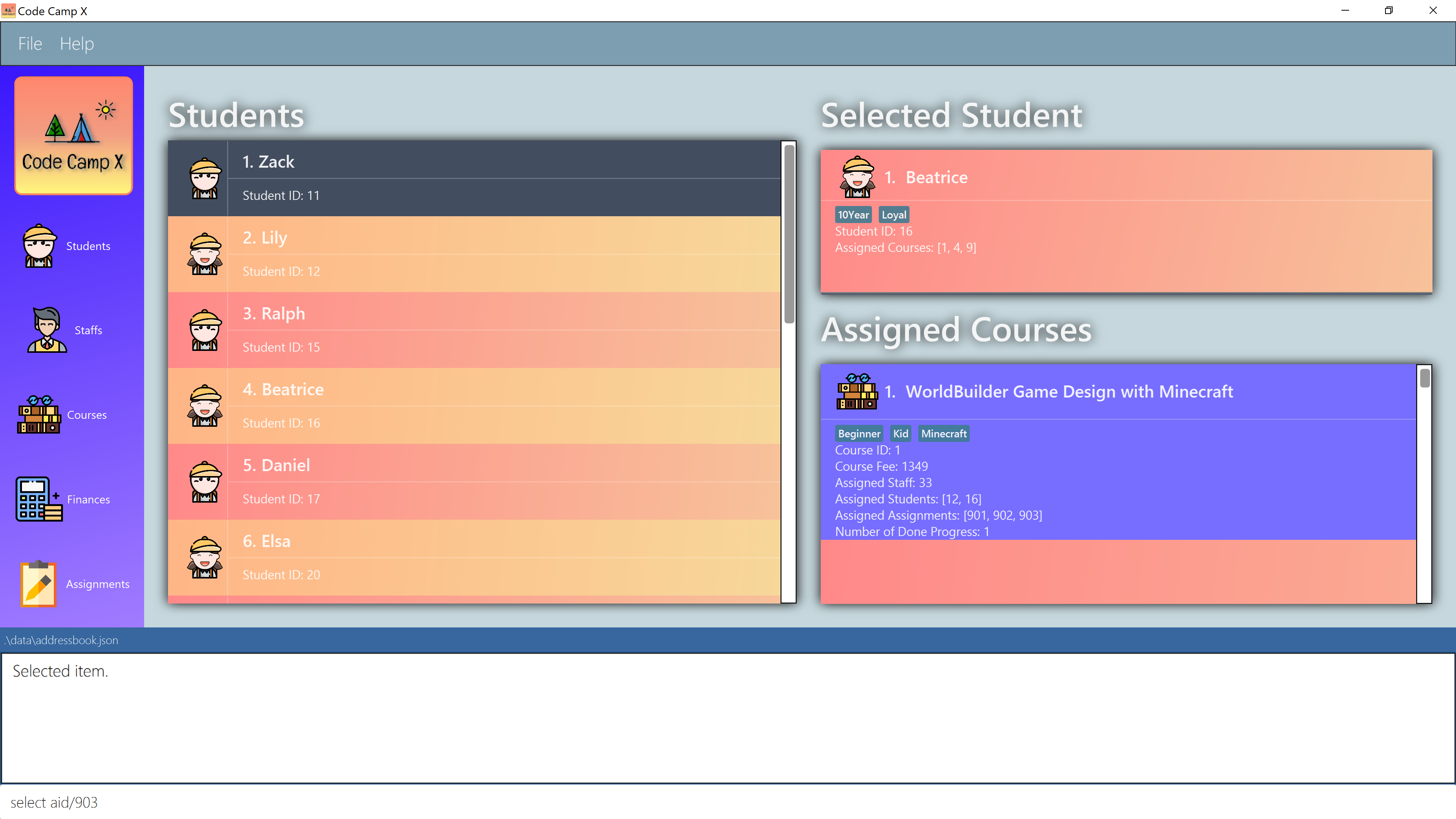
Task: Open the Staffs section icon
Action: point(46,330)
